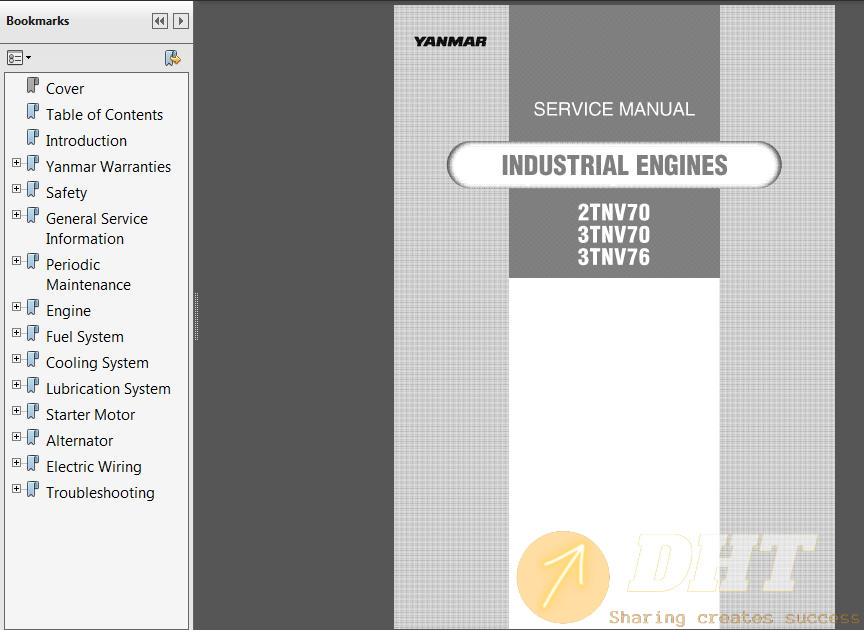
Task: Click the Alternator bookmark icon
Action: tap(33, 437)
